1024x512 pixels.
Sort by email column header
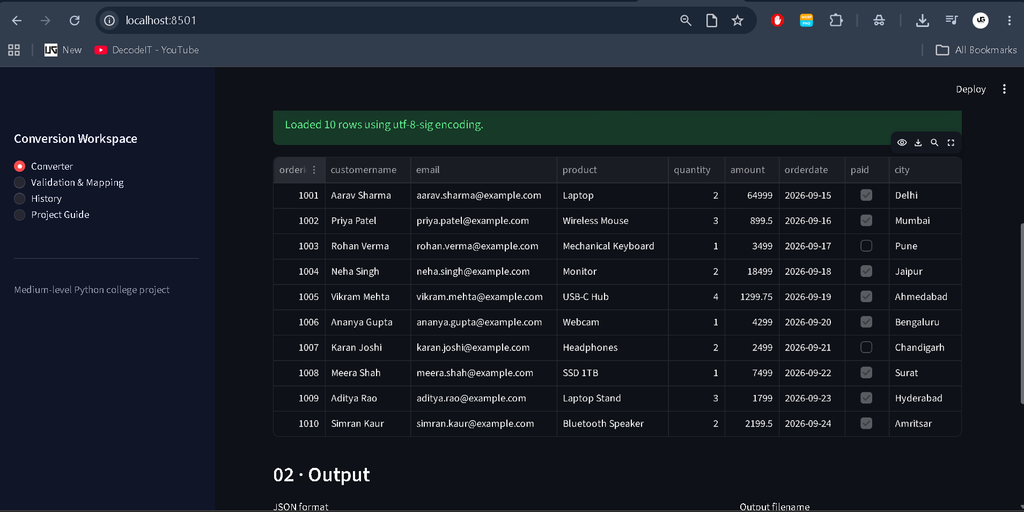pos(483,170)
